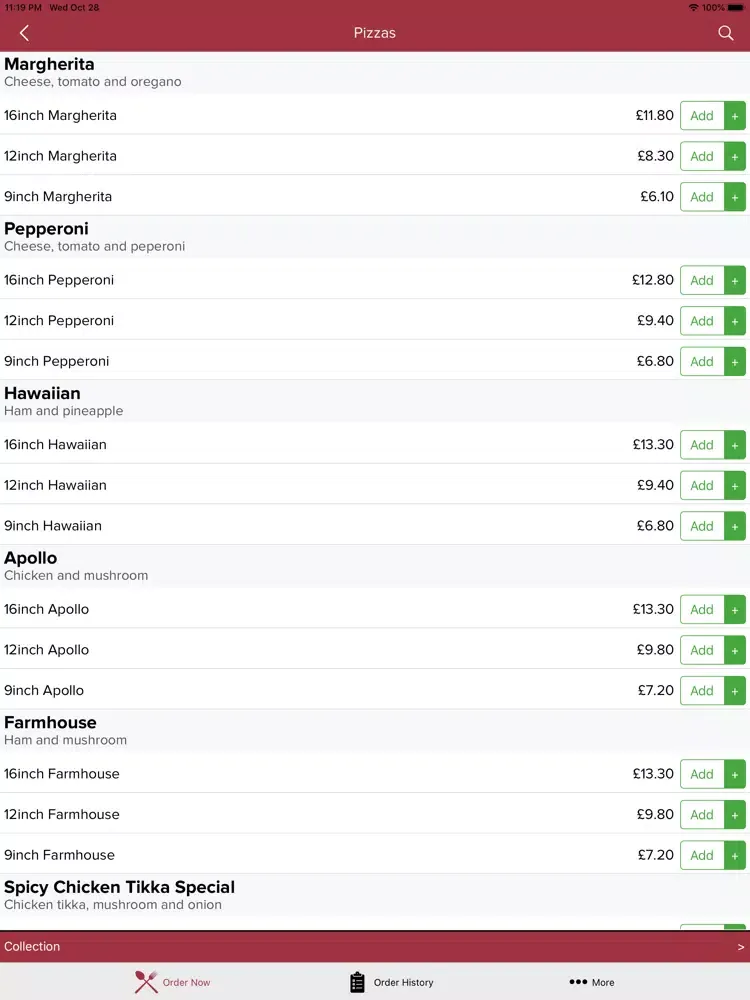Tap the green plus for 16inch Apollo
Image resolution: width=750 pixels, height=1000 pixels.
pos(735,610)
